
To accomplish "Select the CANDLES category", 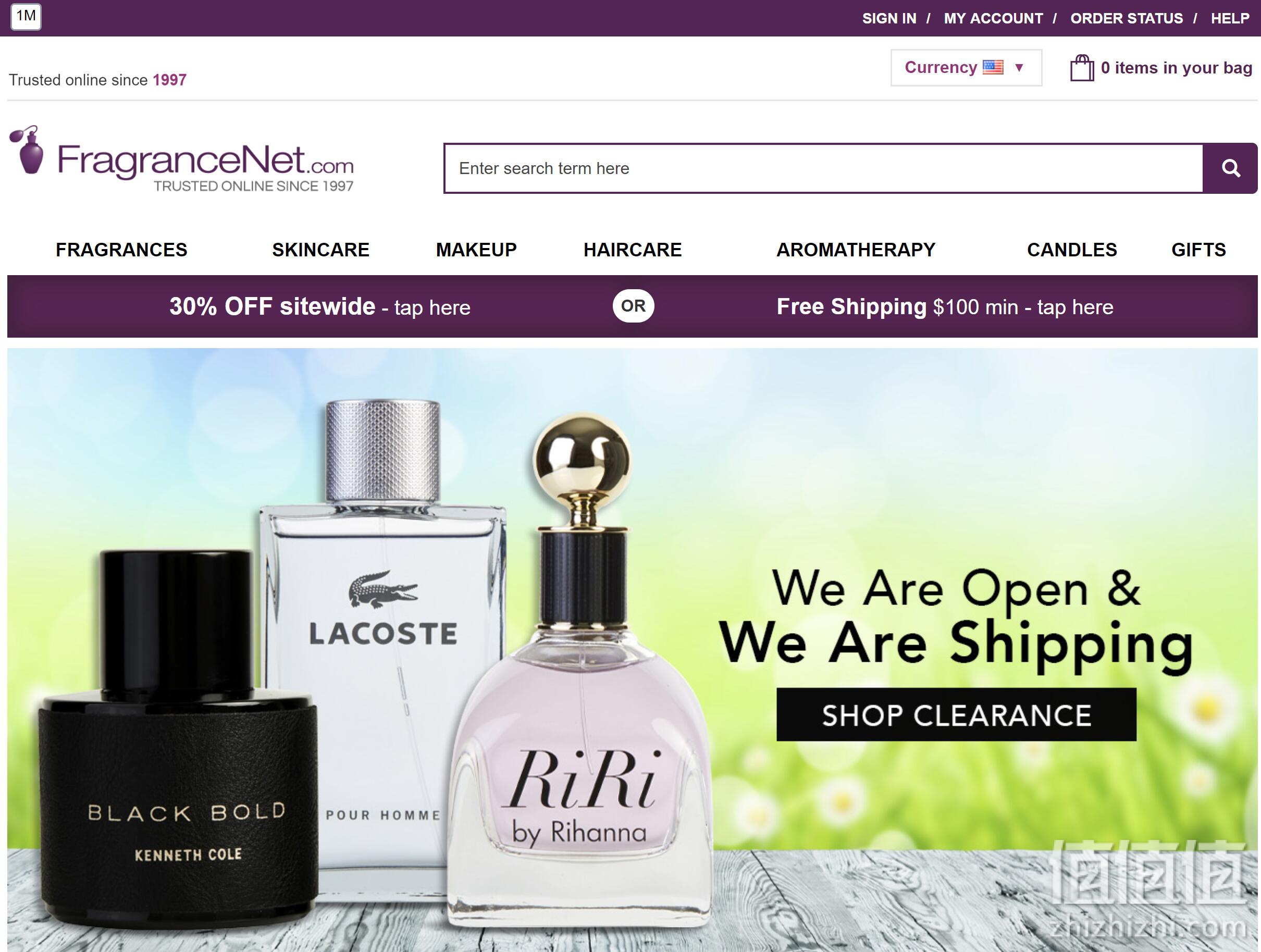I will 1072,250.
